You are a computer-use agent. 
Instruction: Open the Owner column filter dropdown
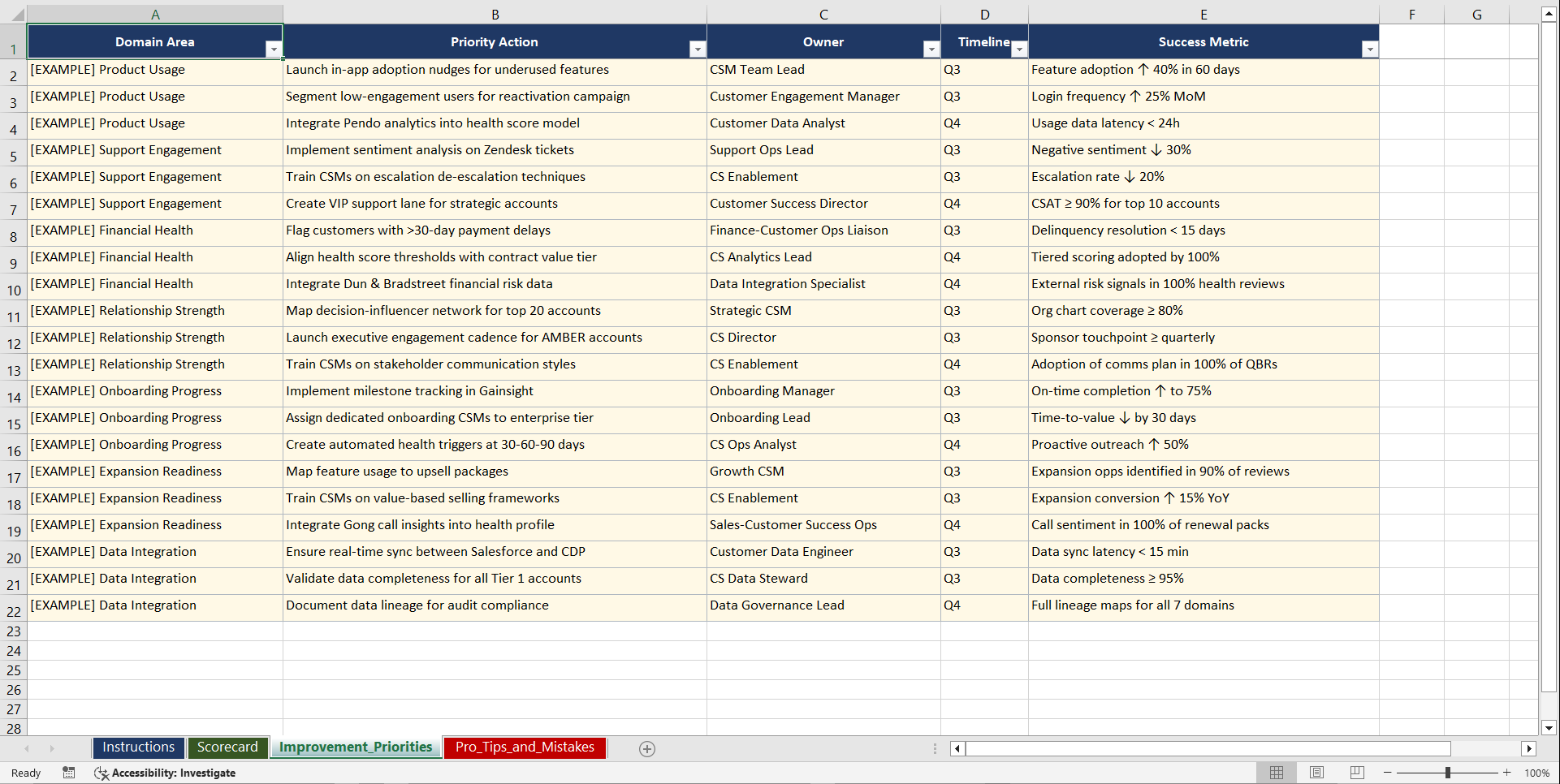point(931,50)
